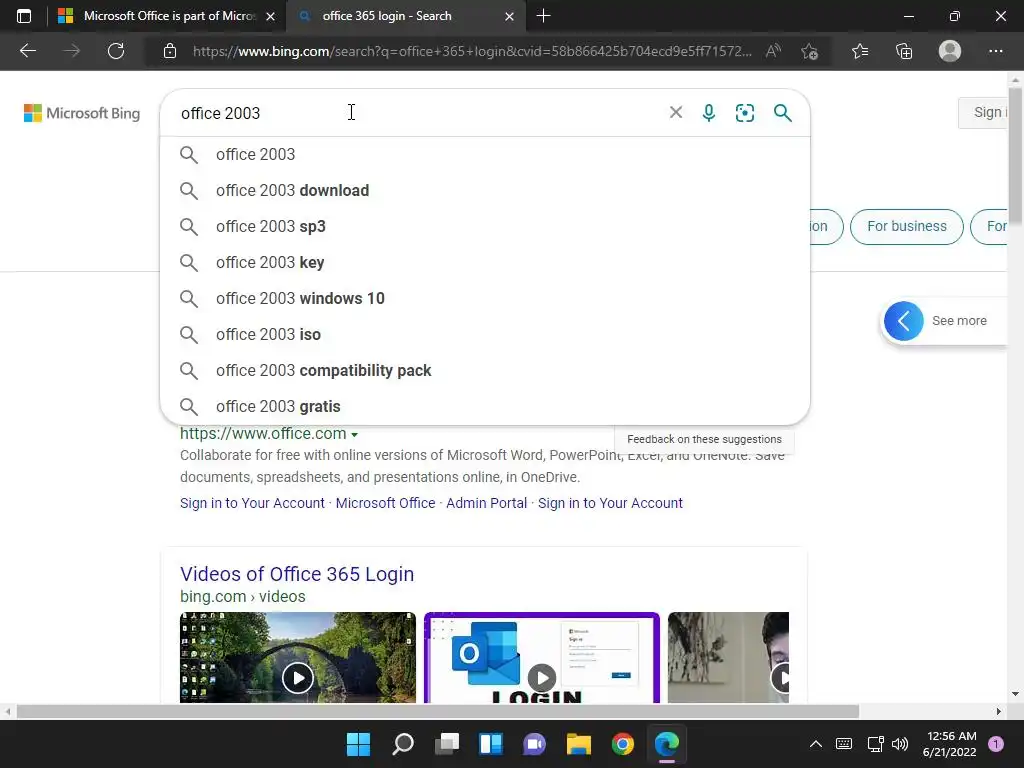Open Edge Settings and more menu
The width and height of the screenshot is (1024, 768).
click(995, 51)
